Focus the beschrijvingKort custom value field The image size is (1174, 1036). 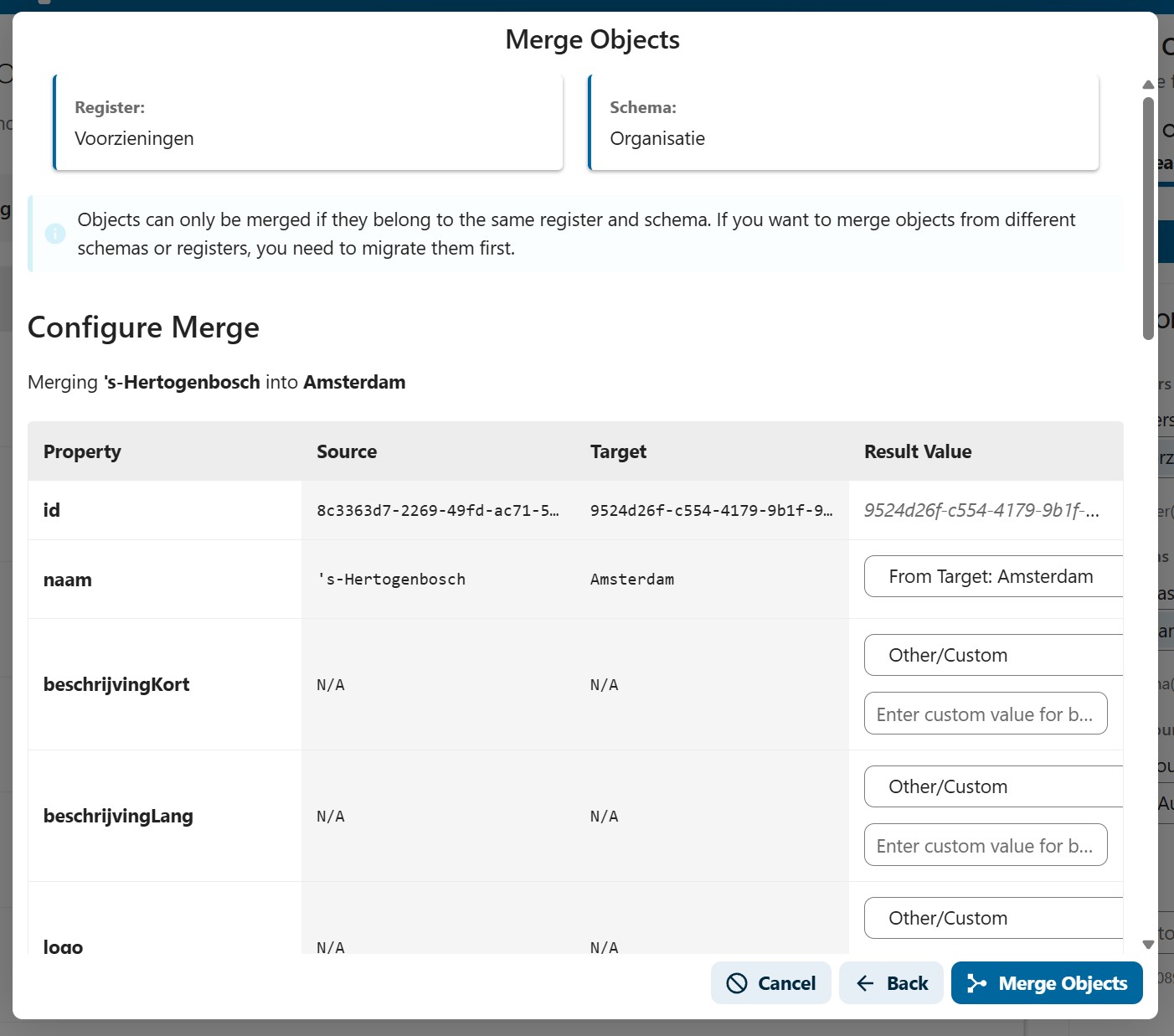point(985,714)
